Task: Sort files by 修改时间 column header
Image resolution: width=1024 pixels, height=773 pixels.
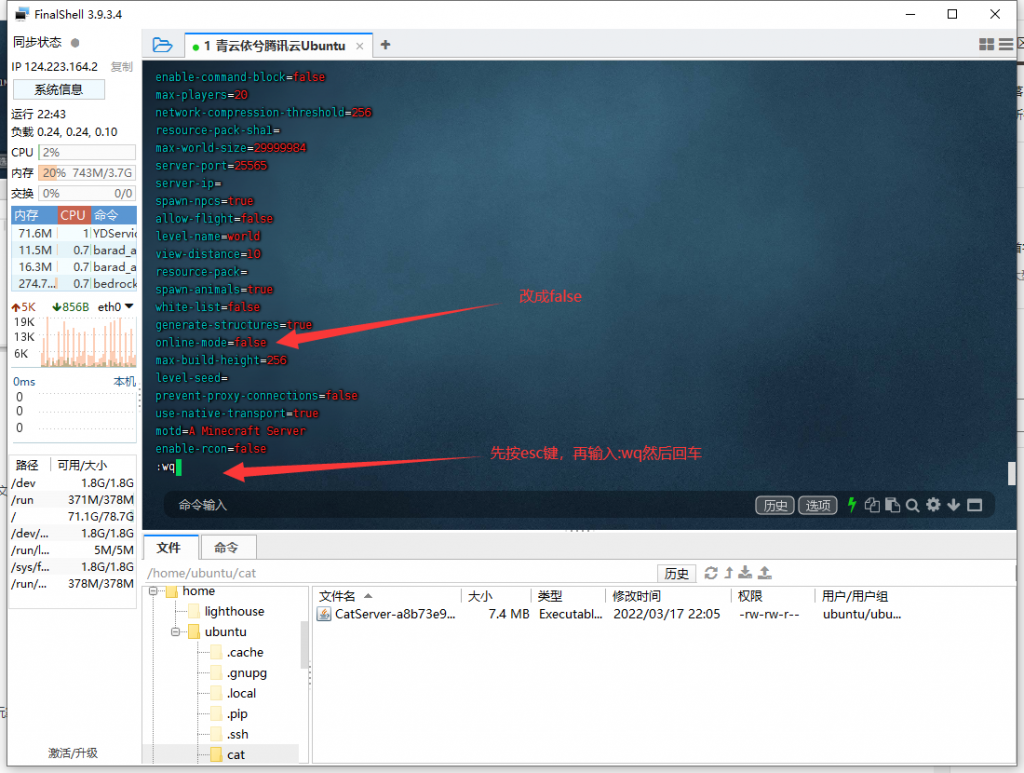Action: click(667, 596)
